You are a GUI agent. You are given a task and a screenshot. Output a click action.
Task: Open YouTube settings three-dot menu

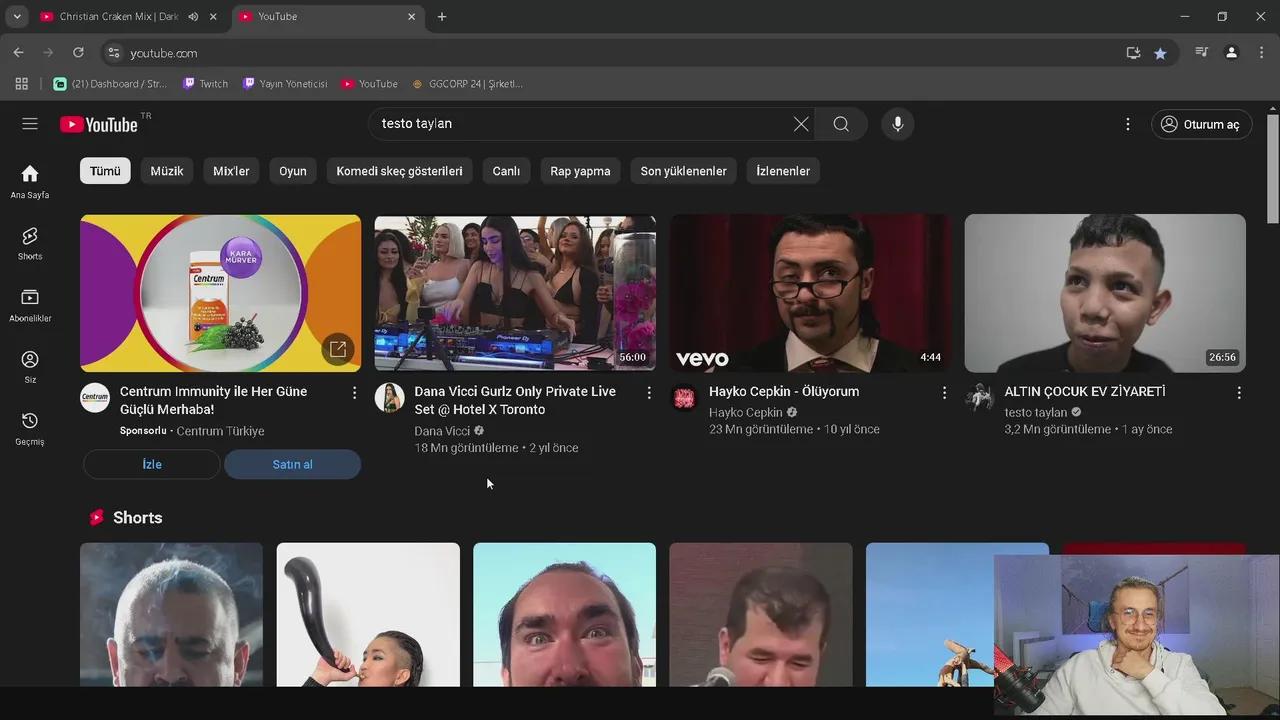point(1127,124)
